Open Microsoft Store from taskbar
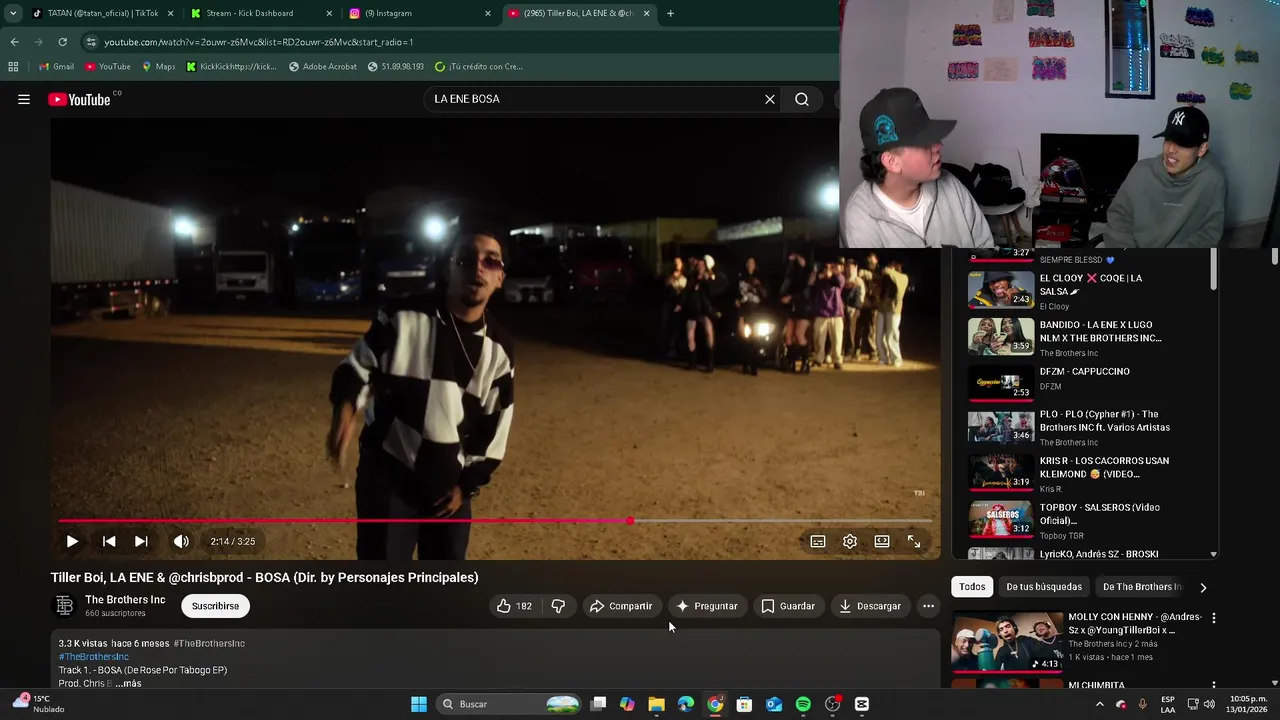 click(744, 704)
